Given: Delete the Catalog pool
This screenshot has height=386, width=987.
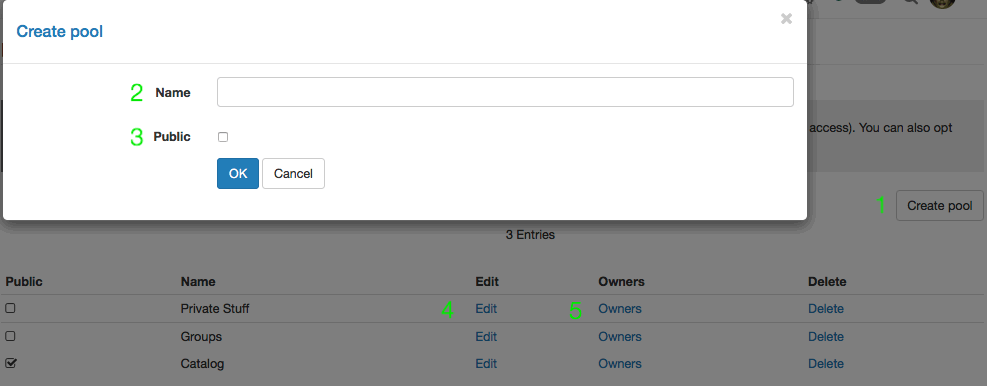Looking at the screenshot, I should tap(826, 363).
